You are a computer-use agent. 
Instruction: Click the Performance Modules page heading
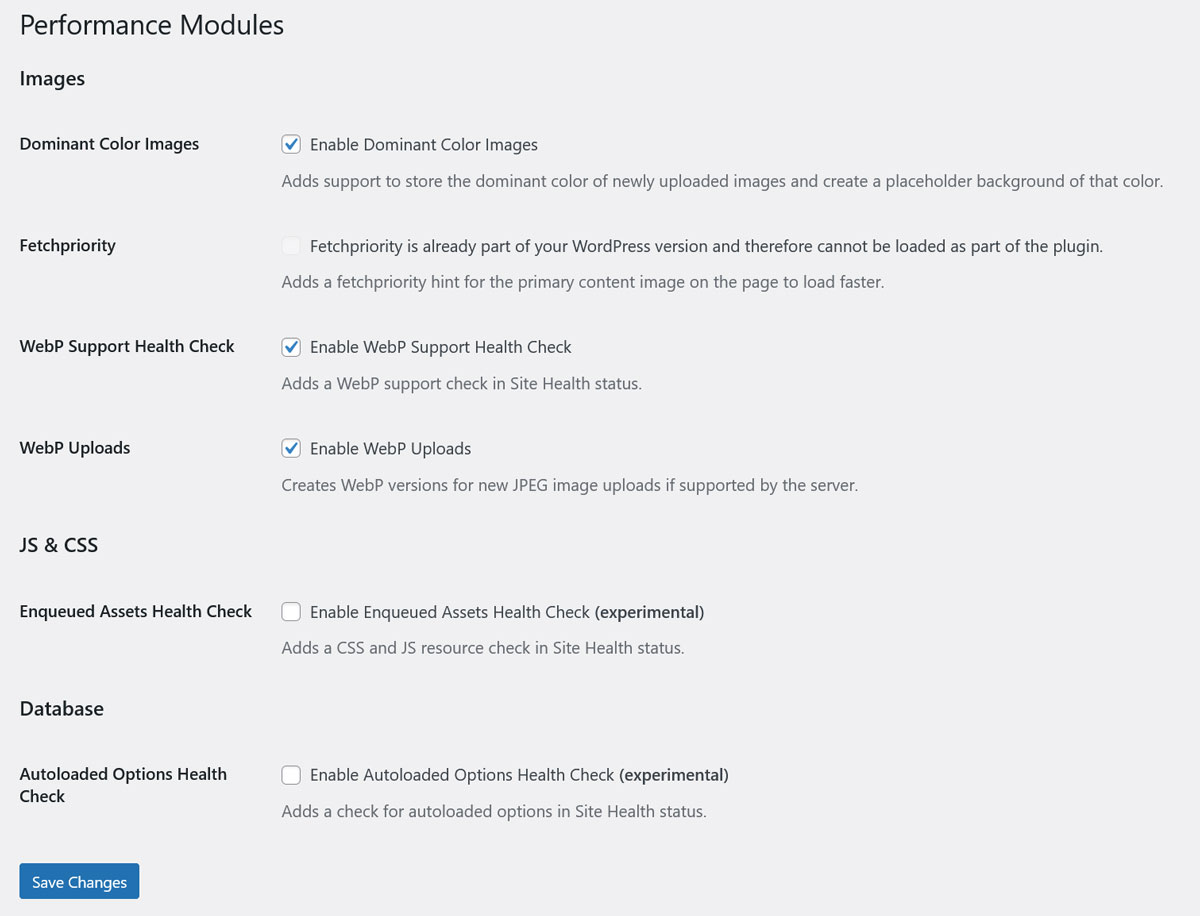pyautogui.click(x=152, y=25)
